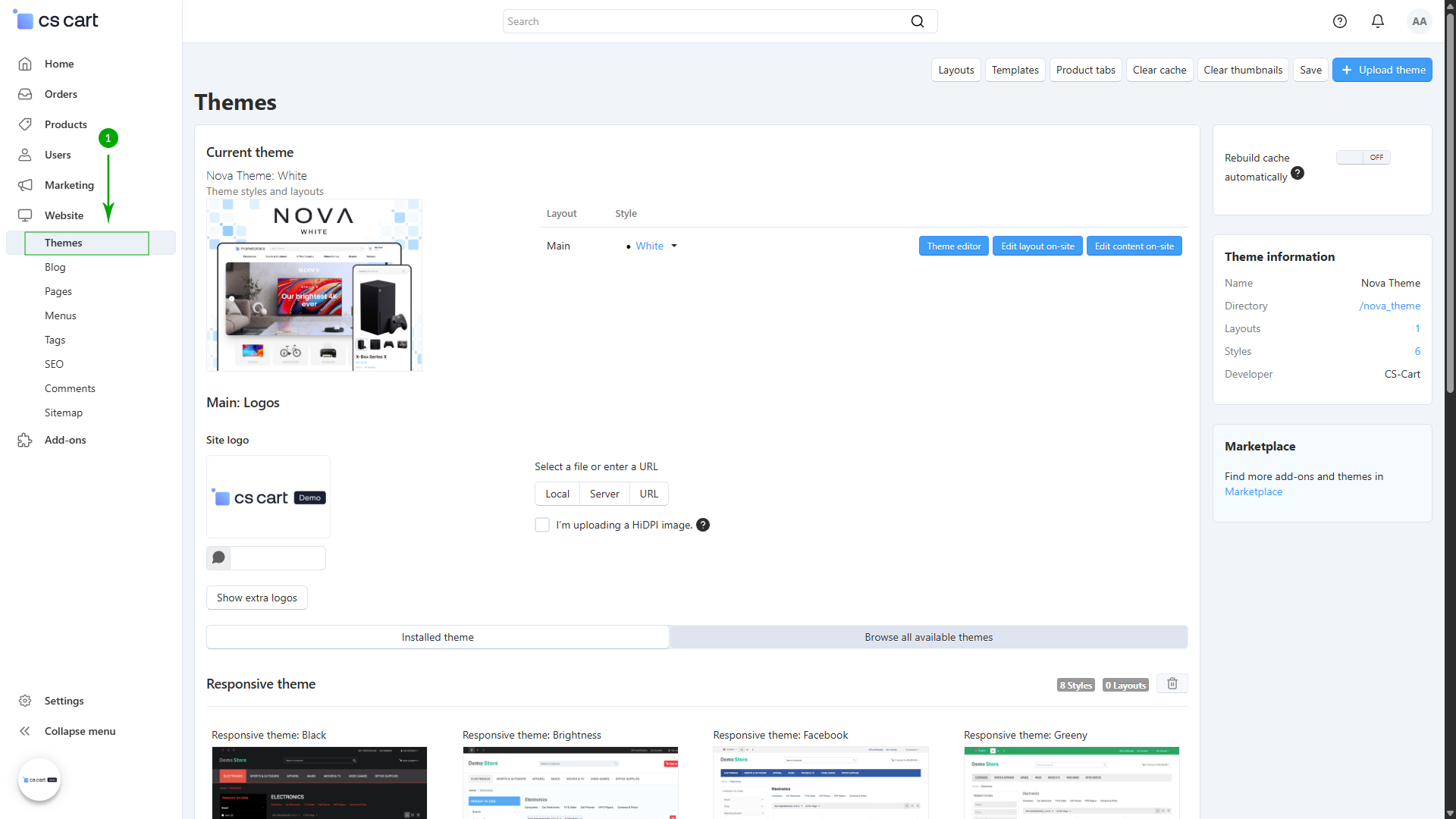Viewport: 1456px width, 819px height.
Task: Click the HiDPI image help tooltip icon
Action: (x=703, y=525)
